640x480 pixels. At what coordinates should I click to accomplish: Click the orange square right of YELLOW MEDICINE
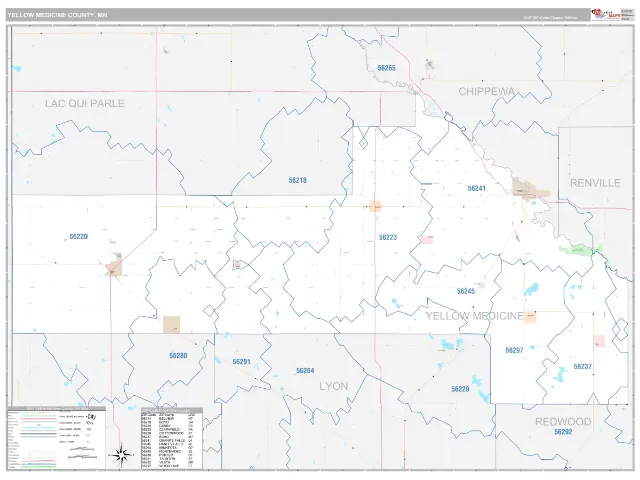(530, 317)
